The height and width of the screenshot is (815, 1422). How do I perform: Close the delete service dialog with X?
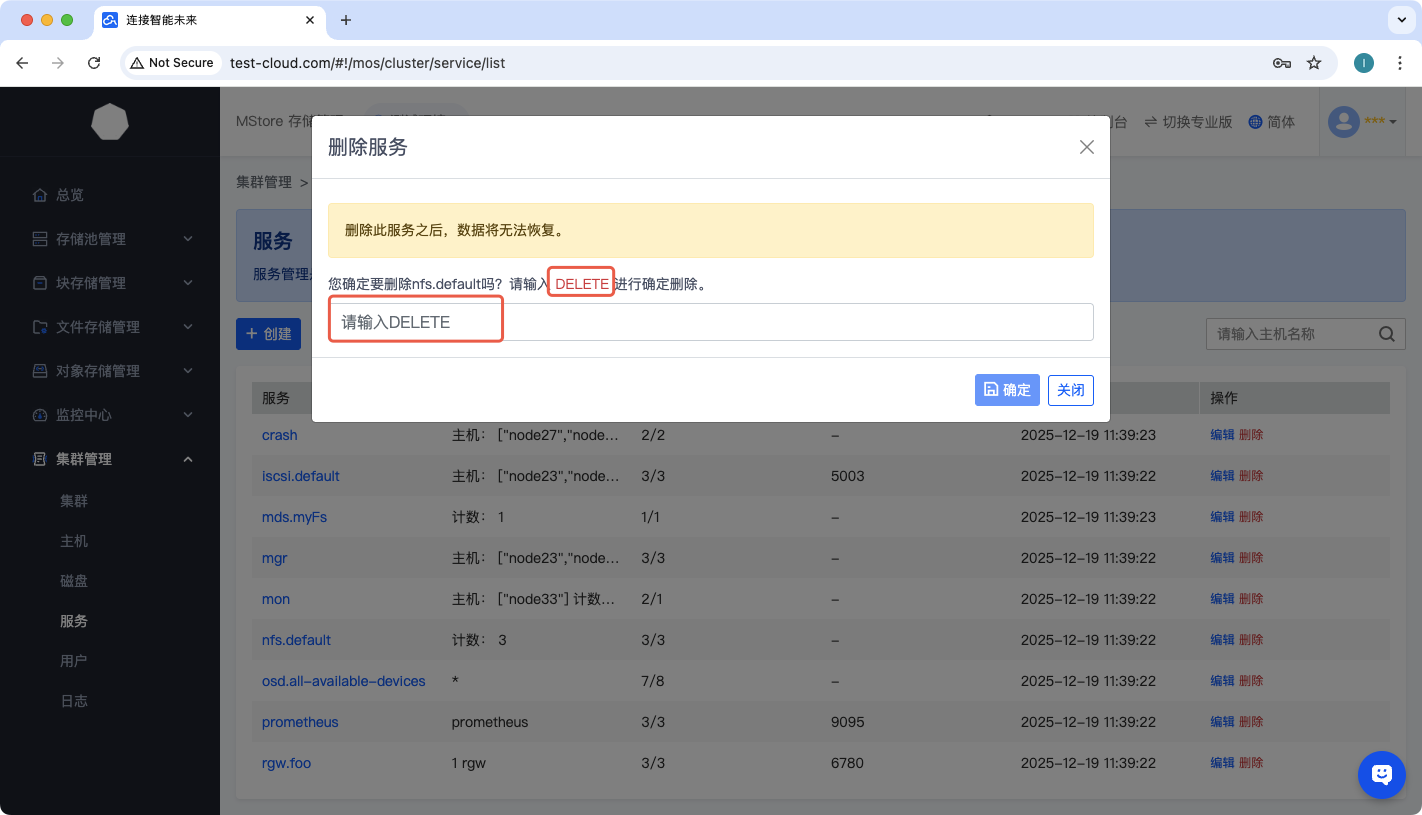[x=1086, y=147]
